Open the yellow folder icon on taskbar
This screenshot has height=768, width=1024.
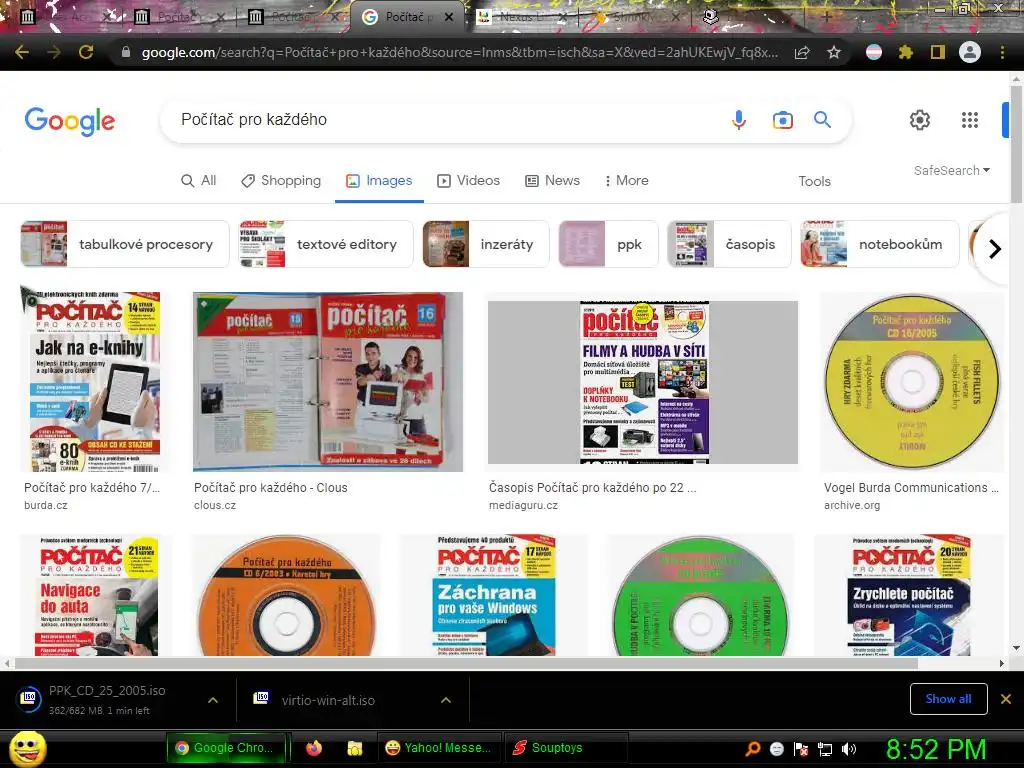tap(355, 748)
